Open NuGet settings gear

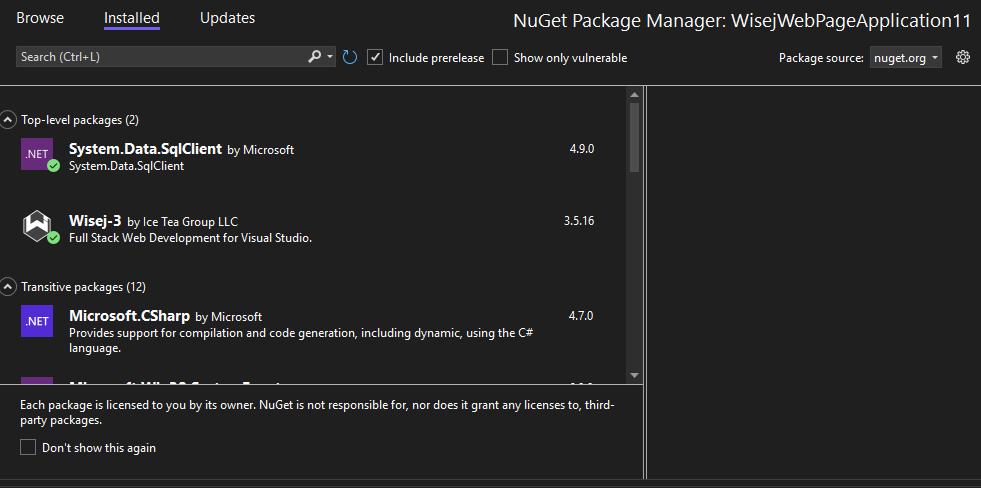[x=963, y=58]
